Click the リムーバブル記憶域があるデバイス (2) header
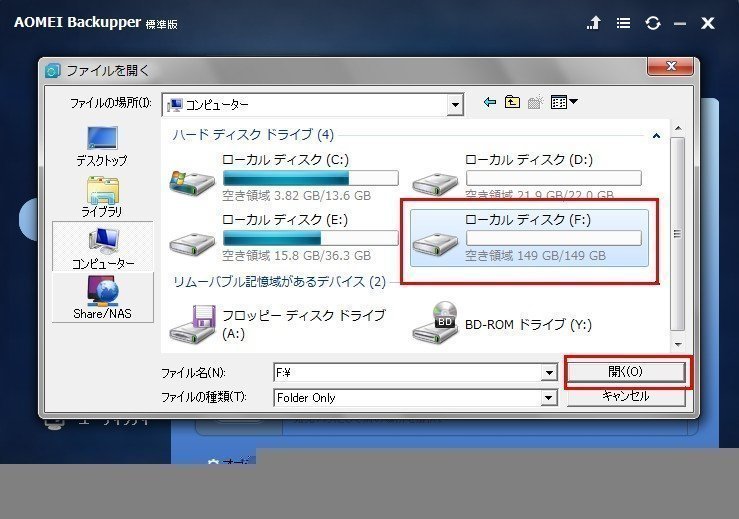 tap(279, 281)
